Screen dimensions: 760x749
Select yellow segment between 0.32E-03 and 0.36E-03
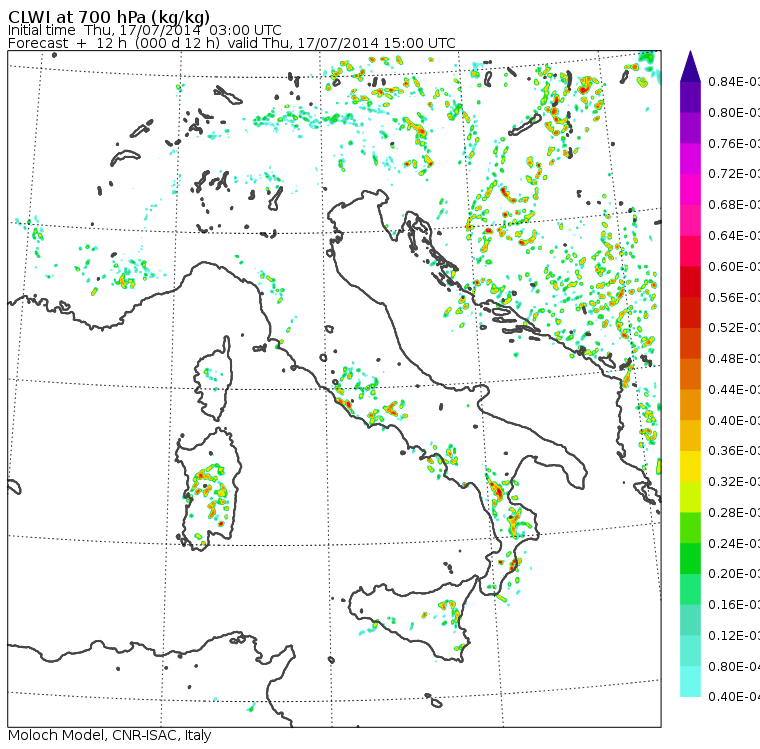pos(691,466)
